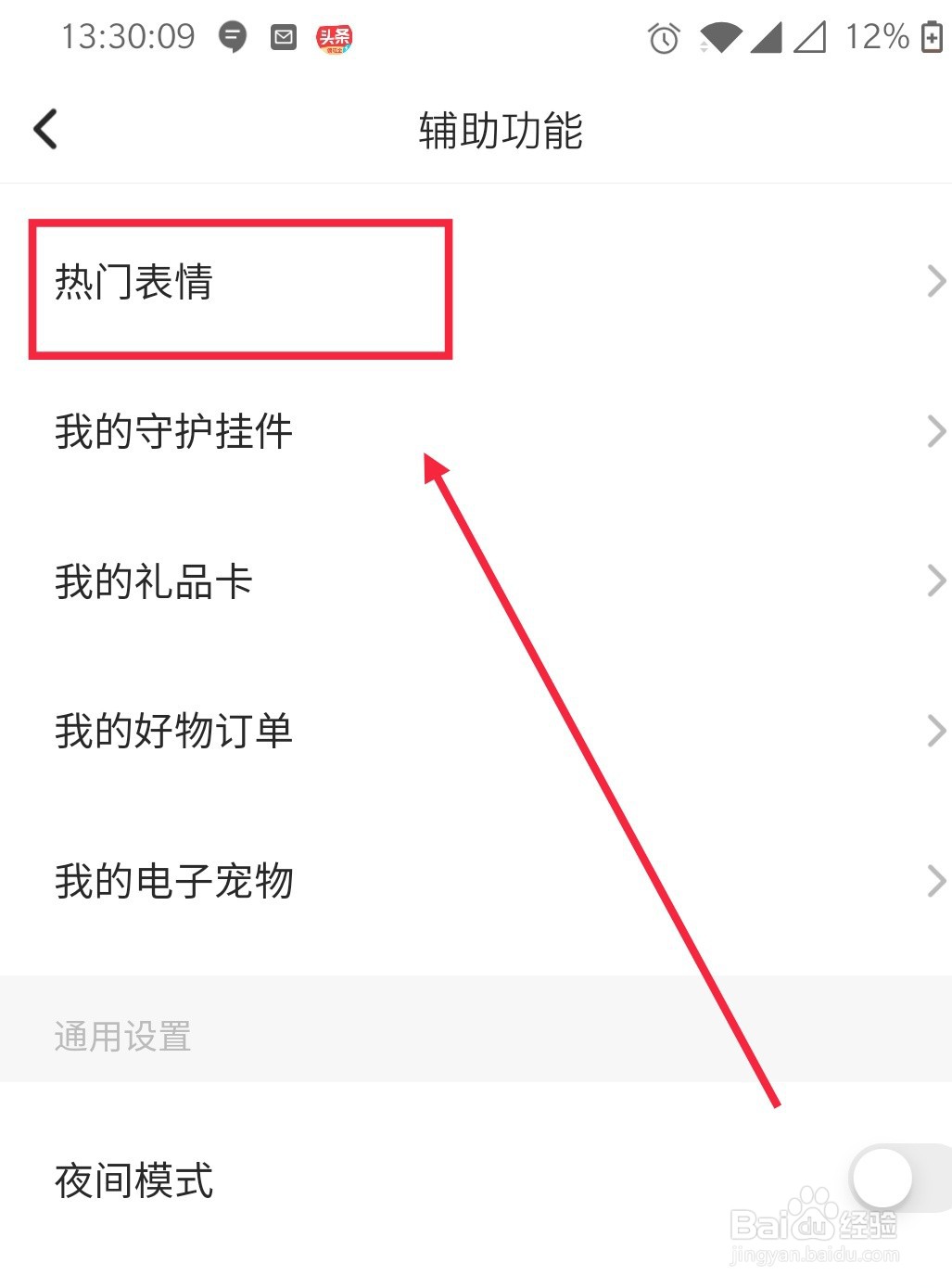Tap the mail notification icon
This screenshot has width=952, height=1288.
point(284,38)
